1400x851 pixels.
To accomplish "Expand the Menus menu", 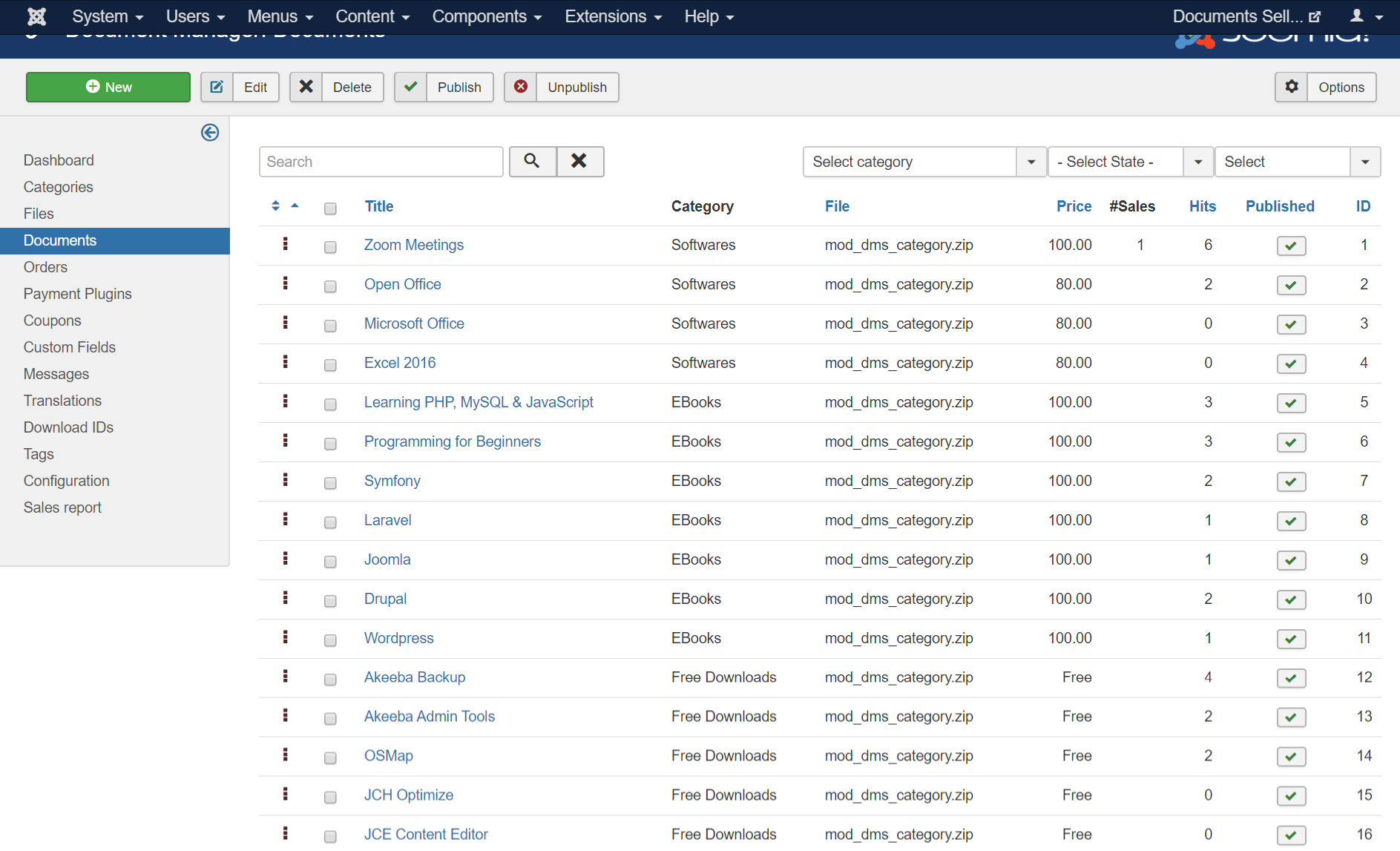I will pyautogui.click(x=280, y=16).
